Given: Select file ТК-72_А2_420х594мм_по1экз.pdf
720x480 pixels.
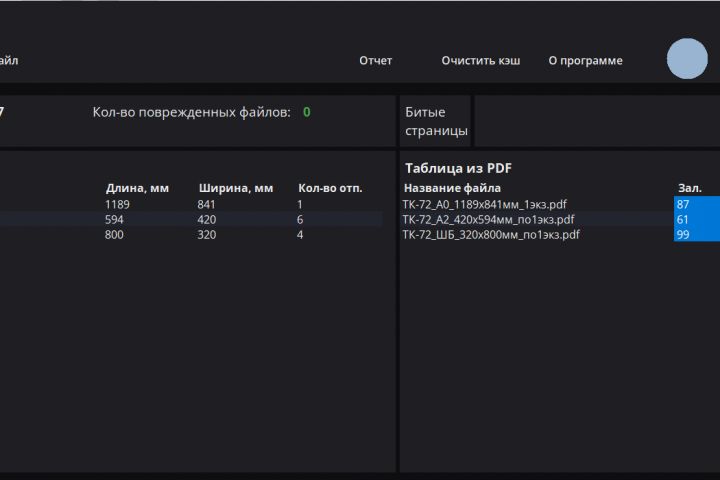Looking at the screenshot, I should [488, 219].
